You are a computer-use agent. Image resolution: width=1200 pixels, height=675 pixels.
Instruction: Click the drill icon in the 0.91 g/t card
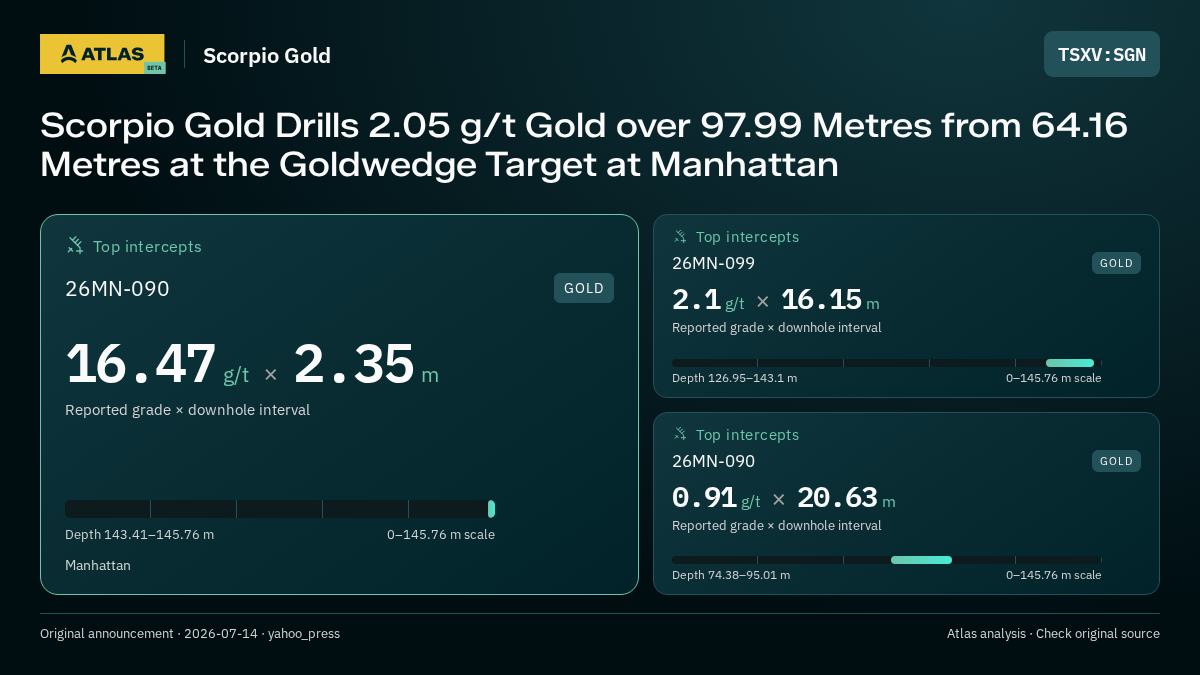click(680, 434)
